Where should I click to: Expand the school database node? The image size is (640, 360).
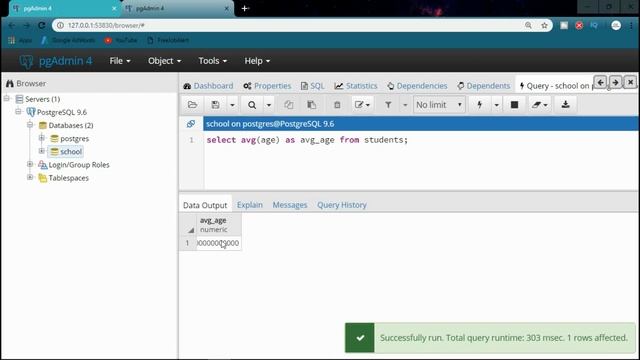point(42,151)
